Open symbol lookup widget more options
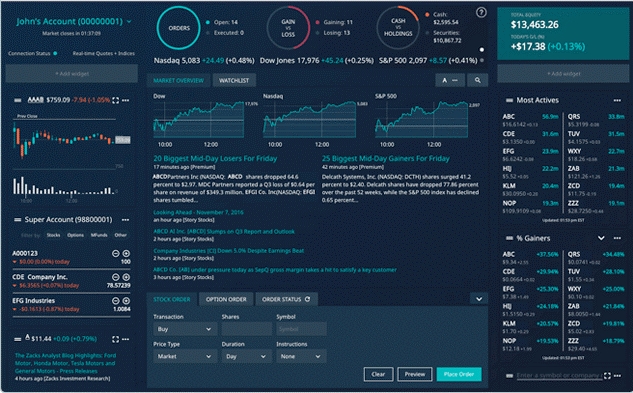This screenshot has width=633, height=393. click(x=617, y=376)
